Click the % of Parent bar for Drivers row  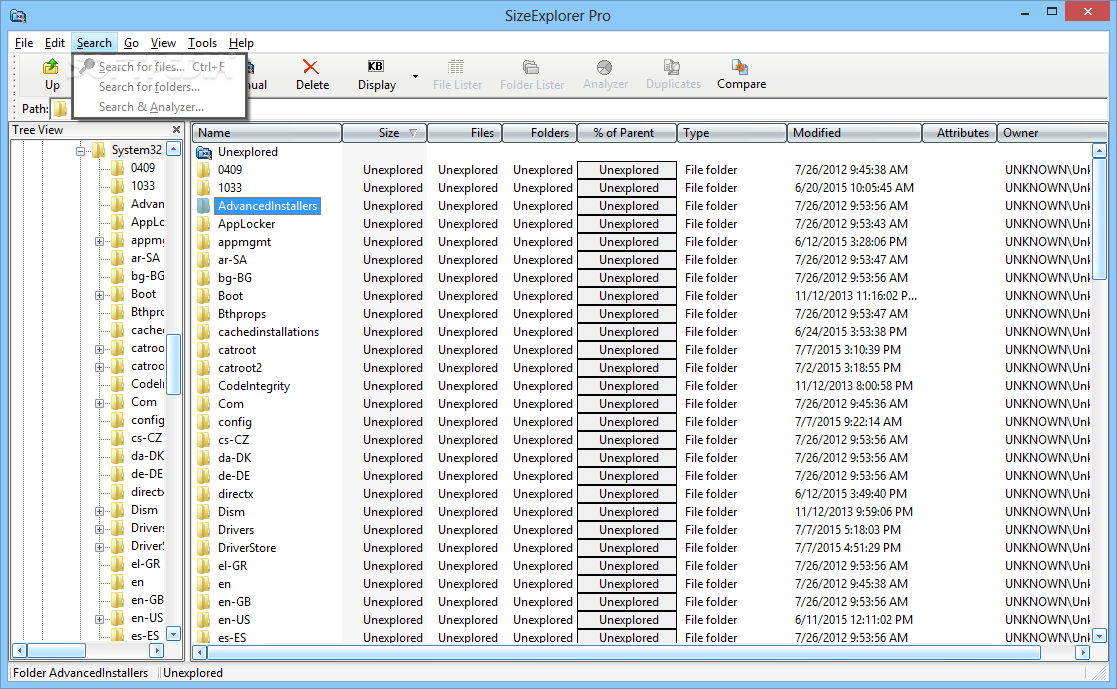[627, 529]
